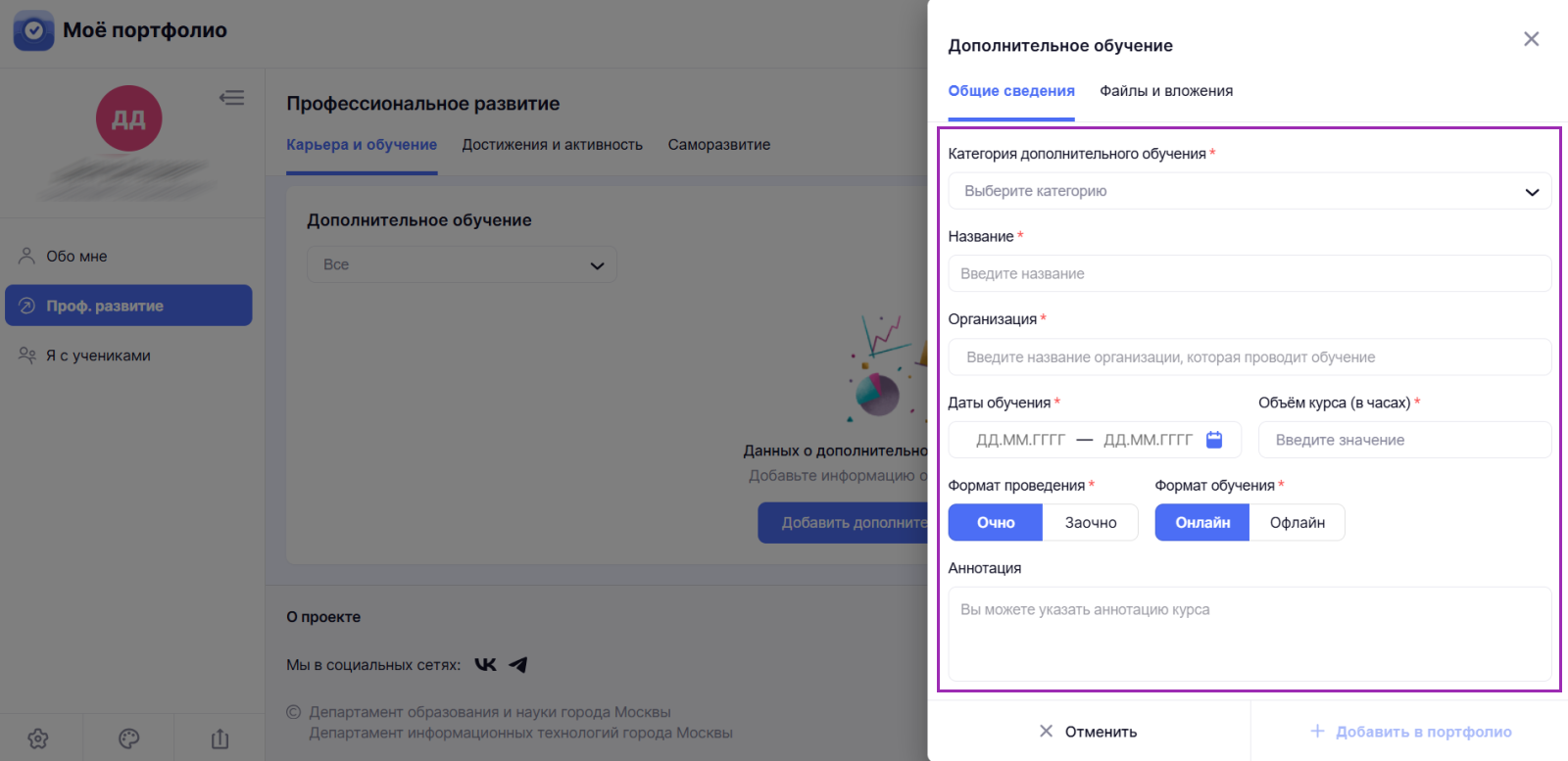Image resolution: width=1568 pixels, height=761 pixels.
Task: Open the theme palette icon
Action: point(128,738)
